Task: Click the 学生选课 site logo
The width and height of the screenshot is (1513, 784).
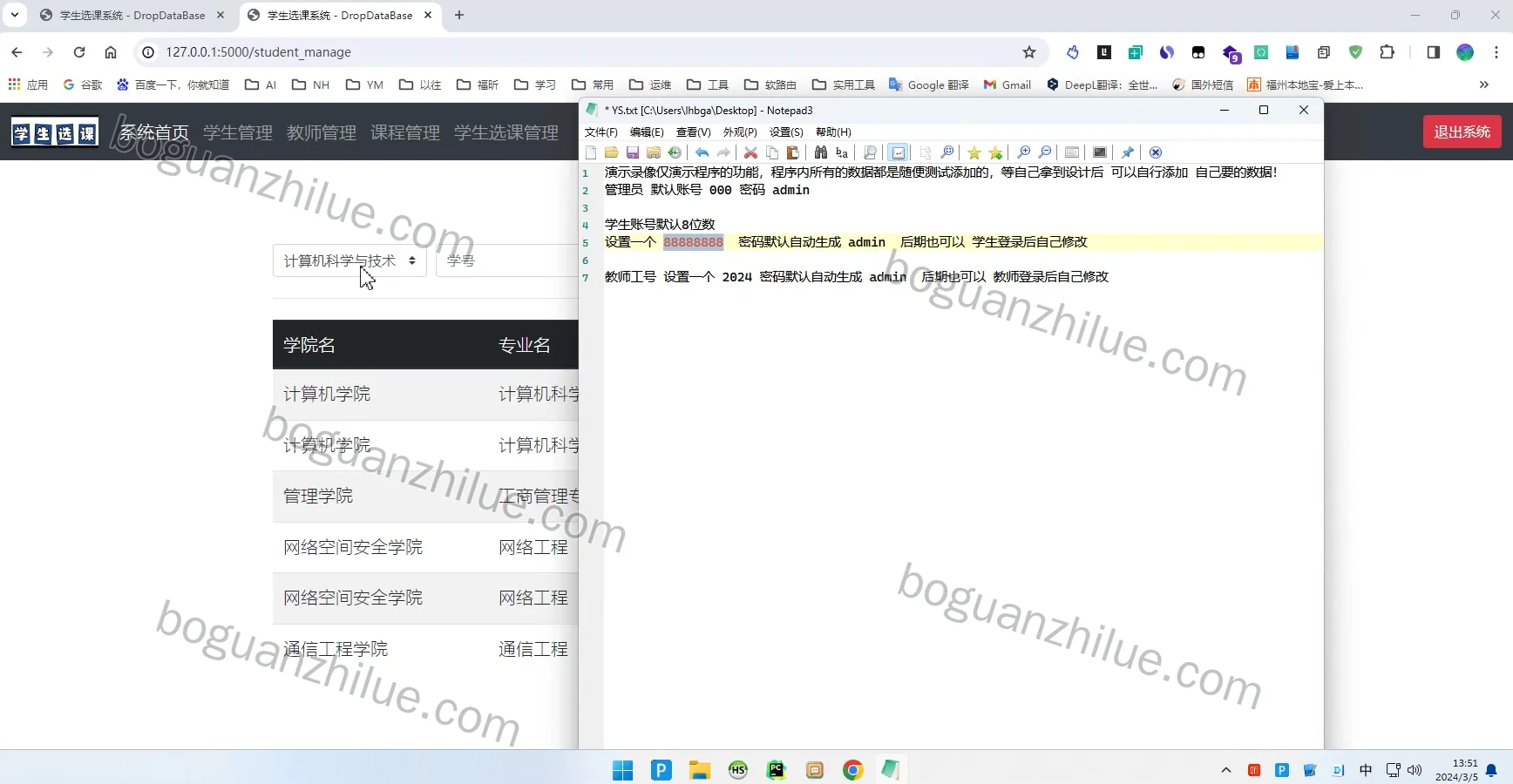Action: [x=55, y=132]
